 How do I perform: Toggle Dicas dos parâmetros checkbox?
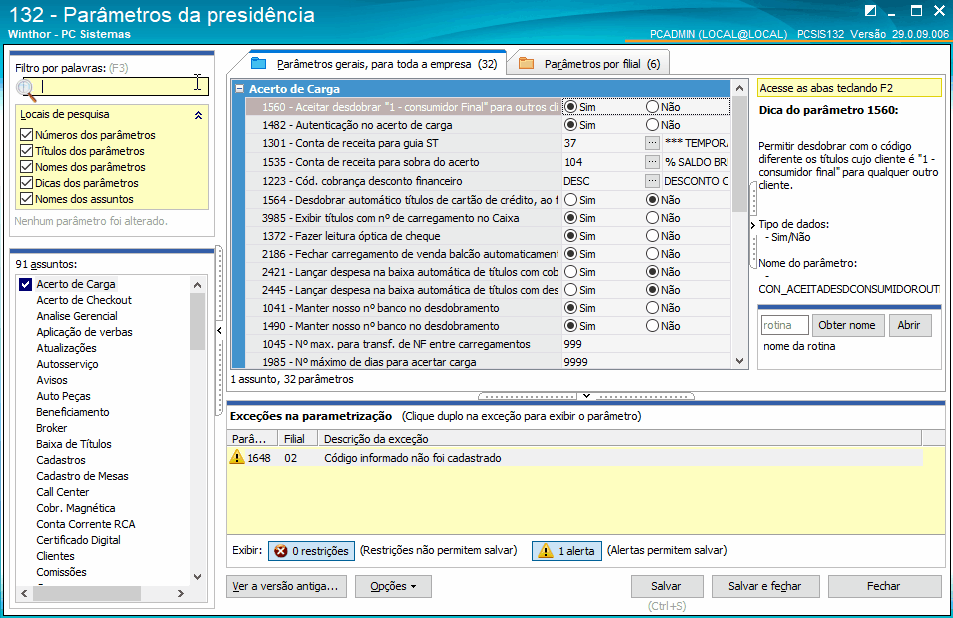point(26,183)
